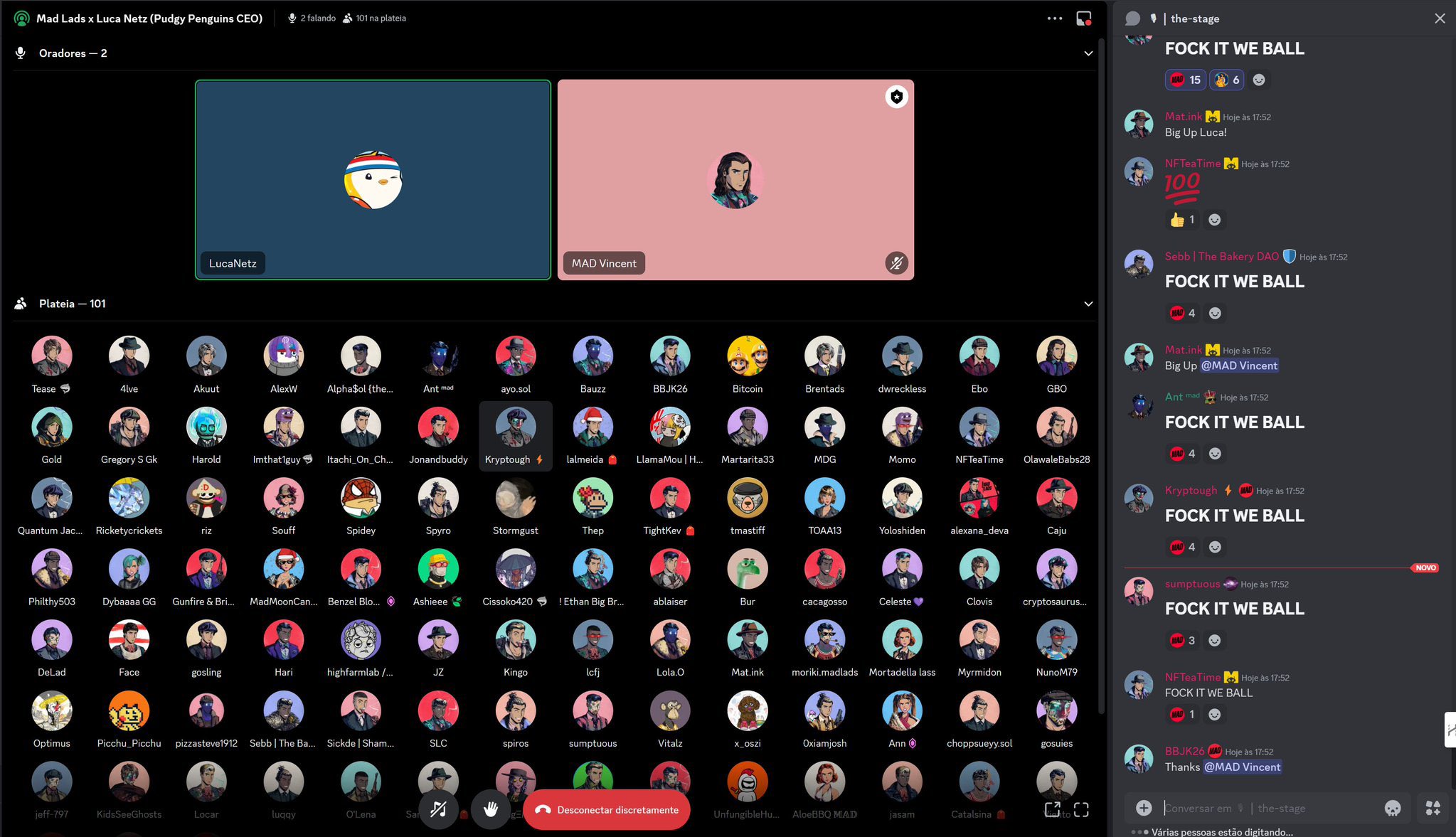Image resolution: width=1456 pixels, height=837 pixels.
Task: Toggle the MAD reaction showing 15
Action: click(1185, 80)
